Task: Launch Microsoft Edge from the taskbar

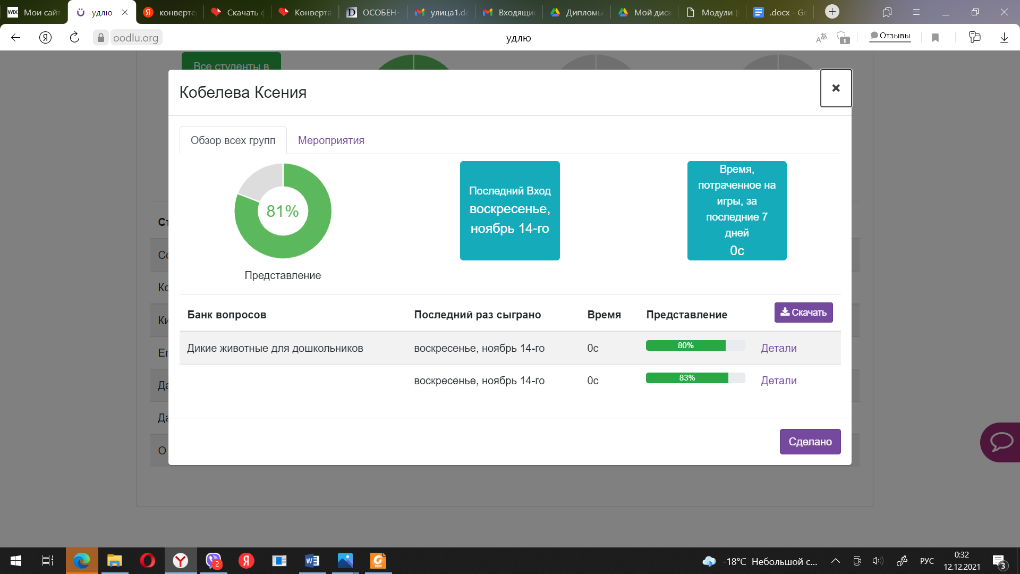Action: 82,561
